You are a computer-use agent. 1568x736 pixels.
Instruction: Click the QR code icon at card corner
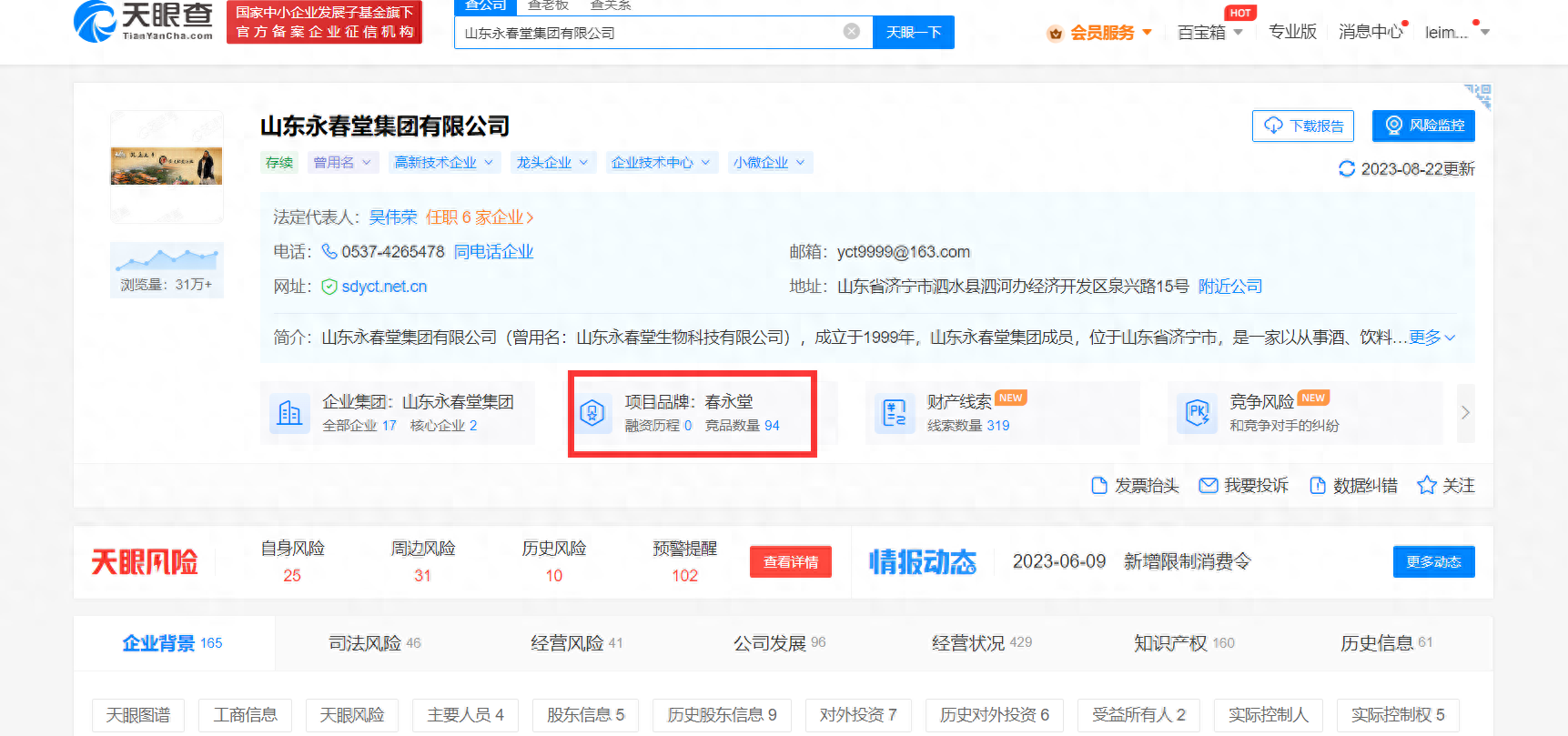(x=1479, y=96)
